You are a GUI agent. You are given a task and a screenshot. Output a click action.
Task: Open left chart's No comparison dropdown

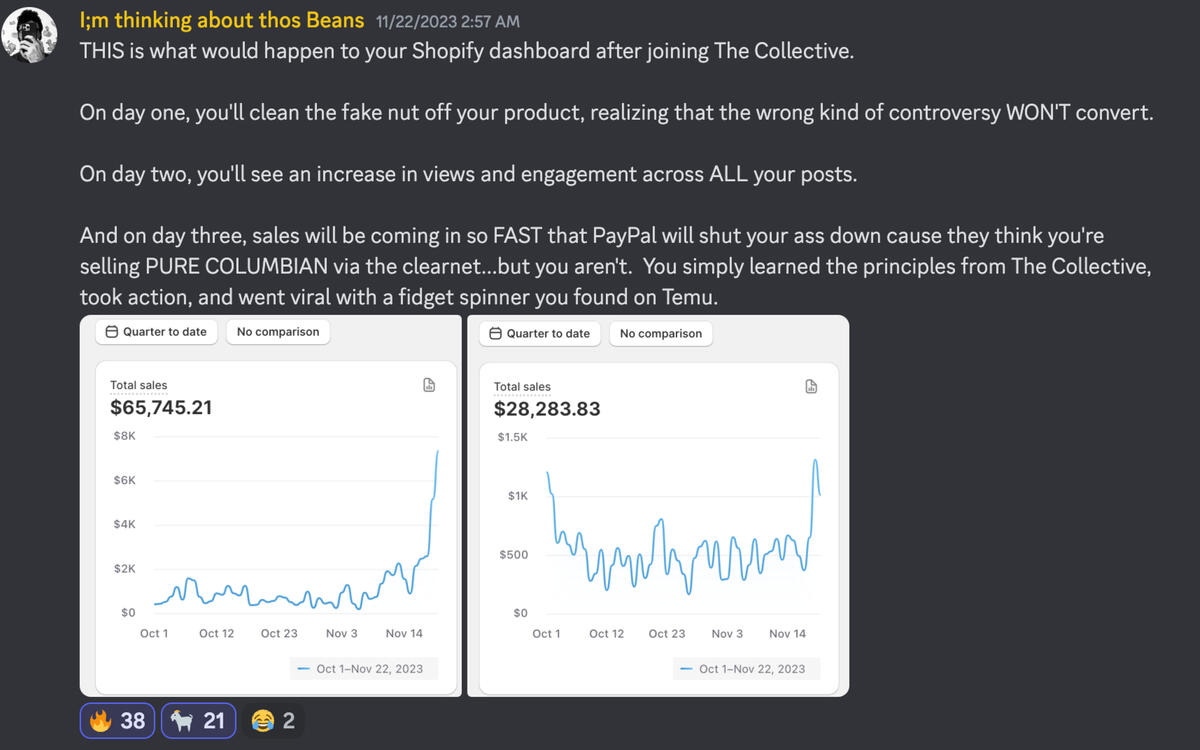point(278,332)
